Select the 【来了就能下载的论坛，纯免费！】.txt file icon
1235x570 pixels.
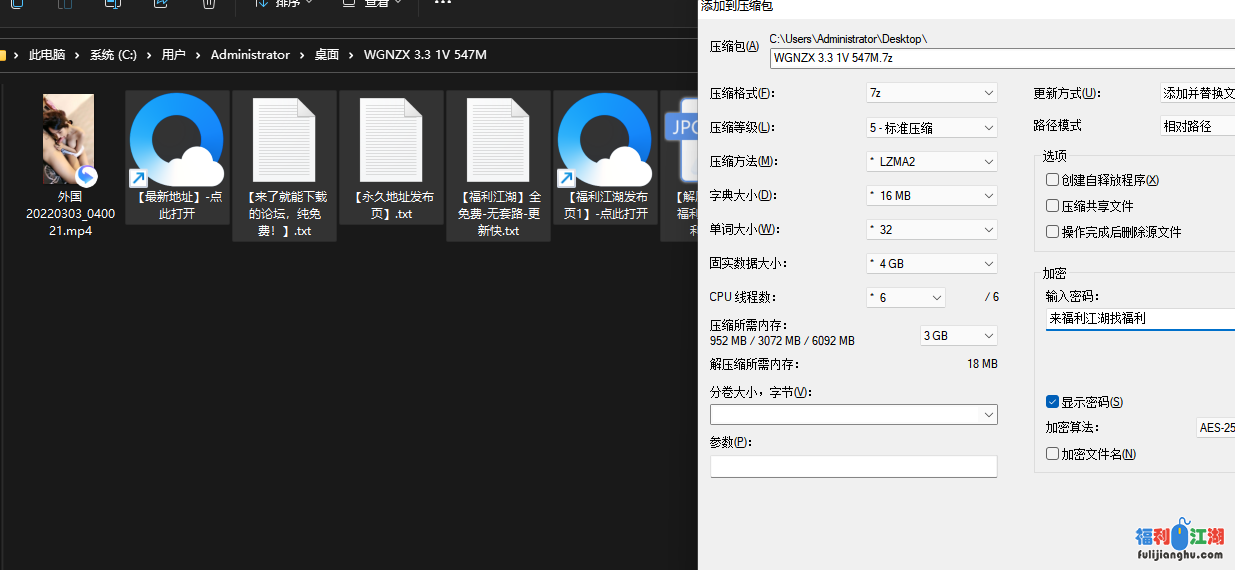[x=284, y=140]
